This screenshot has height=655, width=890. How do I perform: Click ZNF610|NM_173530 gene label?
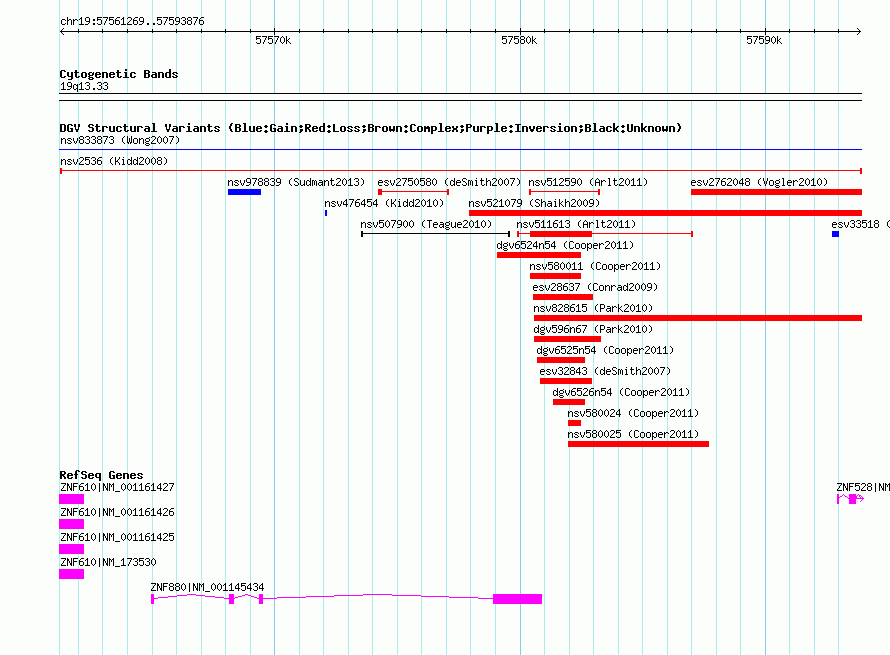(x=108, y=562)
